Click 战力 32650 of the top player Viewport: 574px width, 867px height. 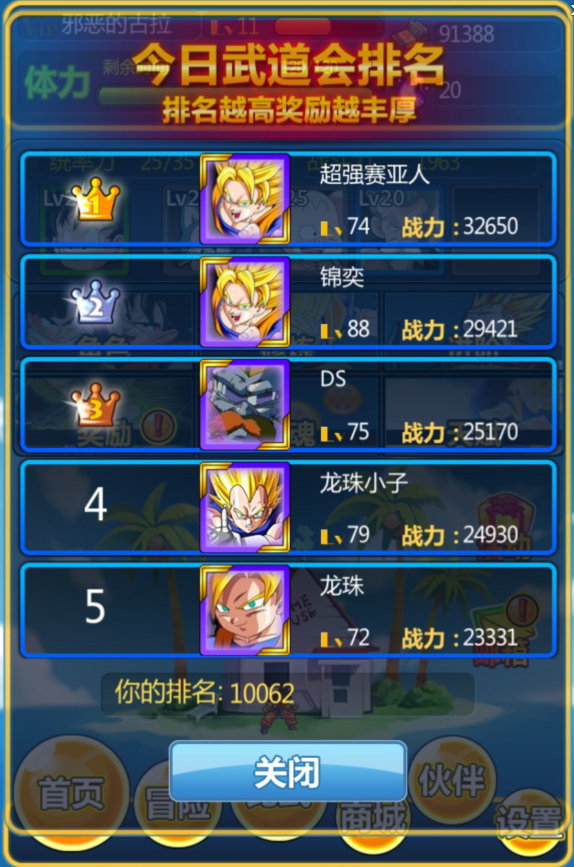[x=460, y=227]
